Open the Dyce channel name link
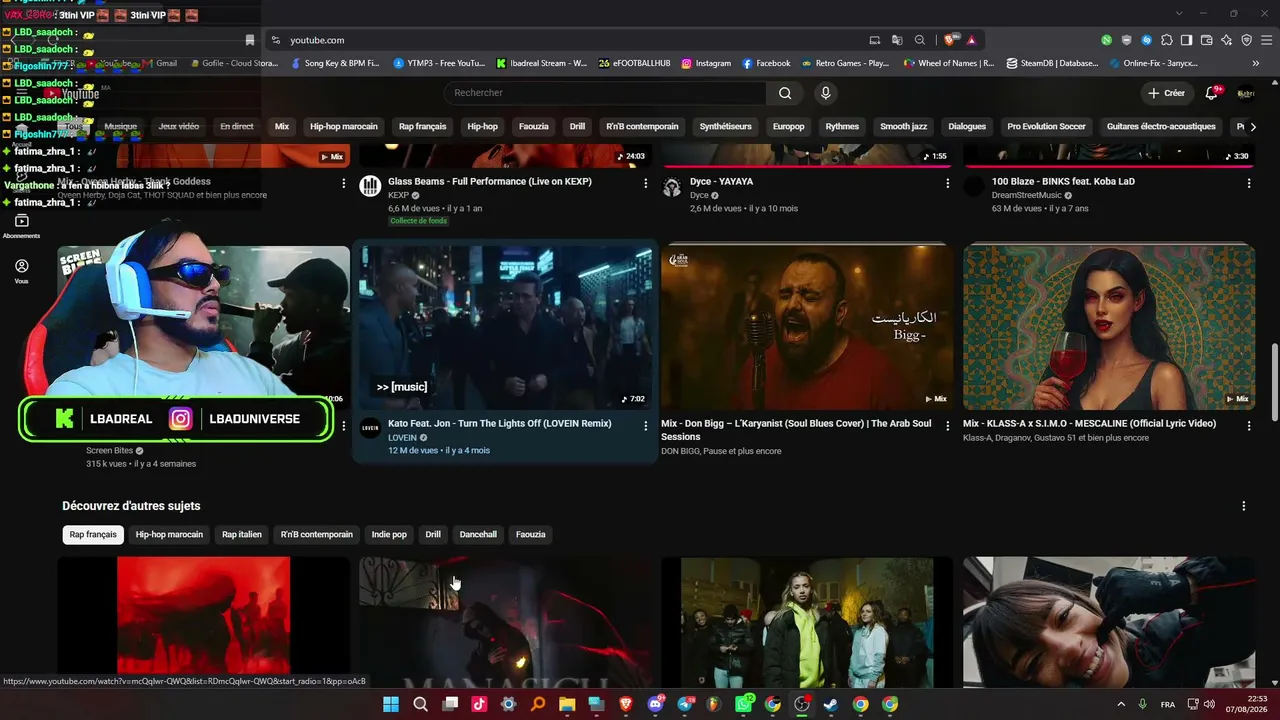Screen dimensions: 1280x720 (x=699, y=195)
